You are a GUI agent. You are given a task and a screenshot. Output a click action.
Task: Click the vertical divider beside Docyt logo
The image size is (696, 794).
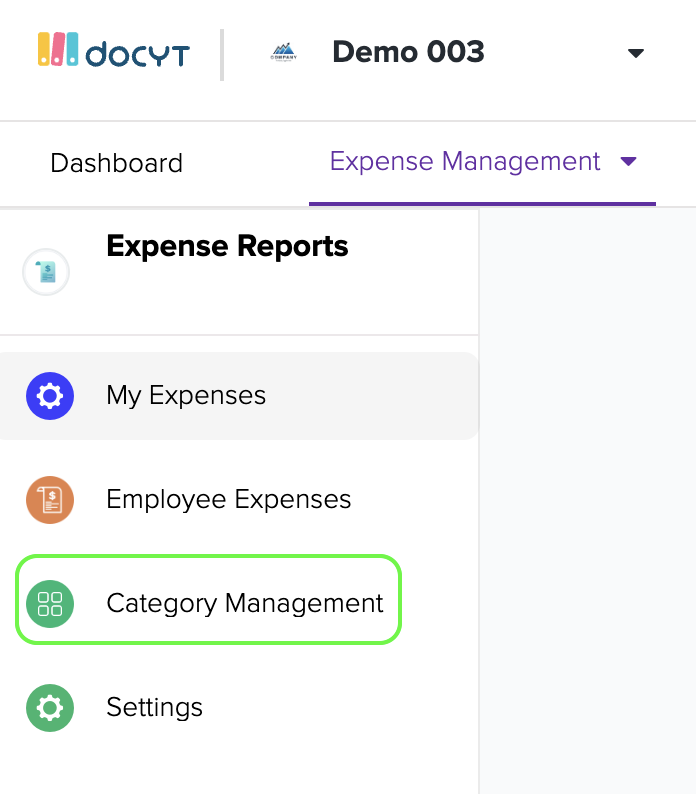point(222,54)
